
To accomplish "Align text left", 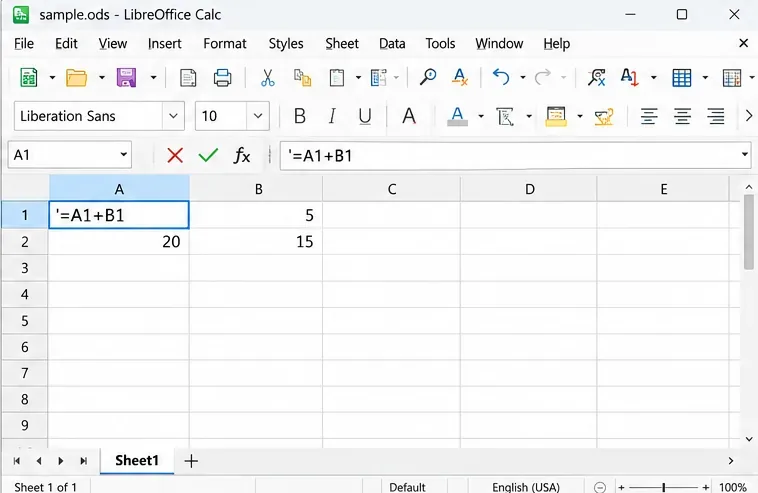I will click(x=649, y=116).
